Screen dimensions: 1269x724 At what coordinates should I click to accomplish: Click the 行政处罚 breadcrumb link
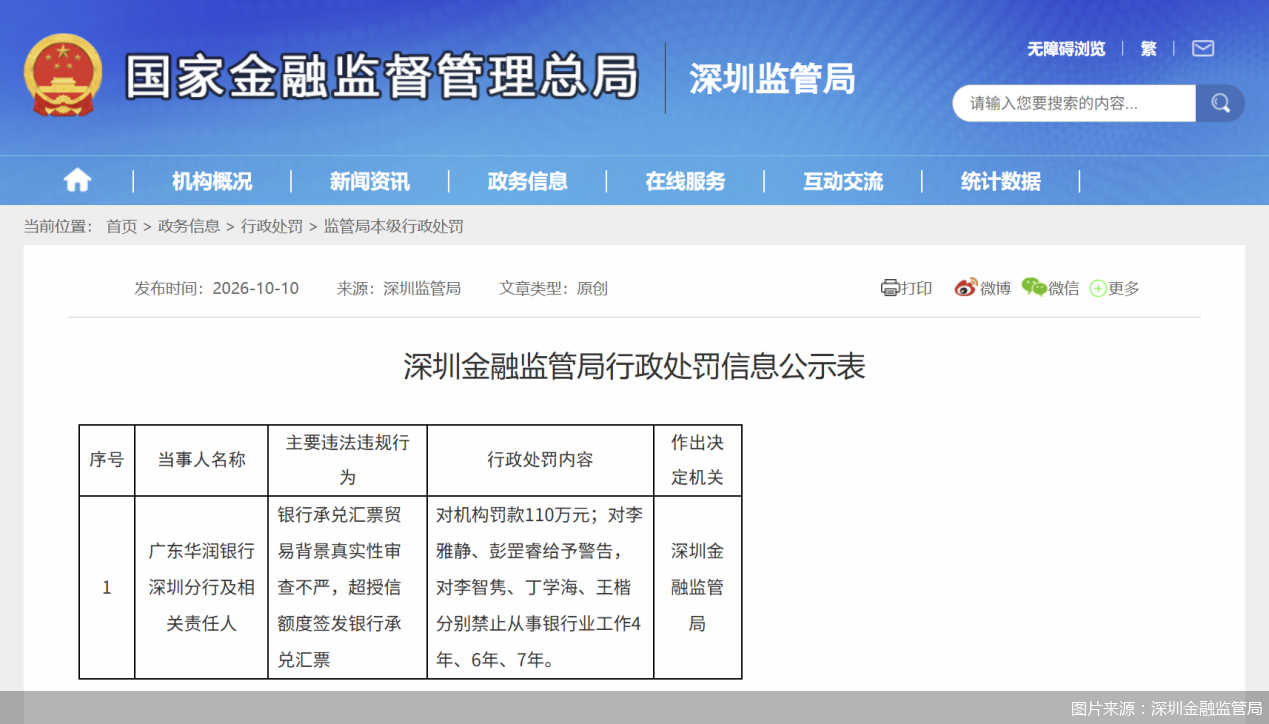click(272, 226)
